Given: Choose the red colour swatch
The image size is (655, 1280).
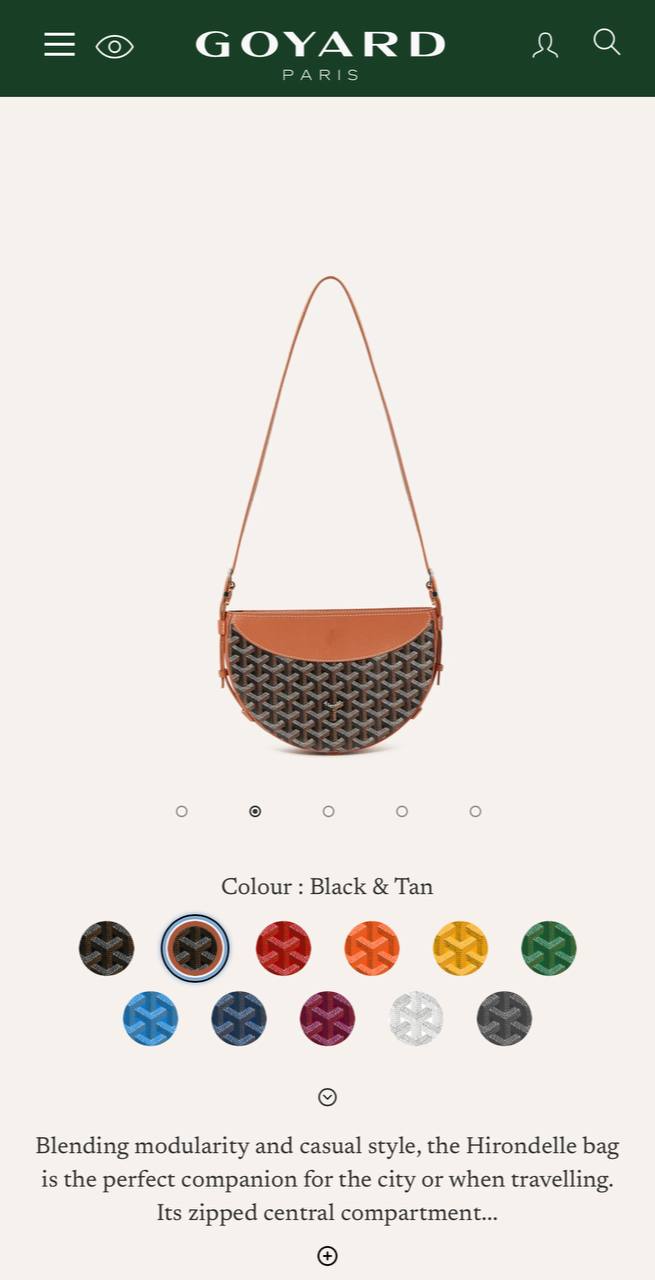Looking at the screenshot, I should click(283, 948).
